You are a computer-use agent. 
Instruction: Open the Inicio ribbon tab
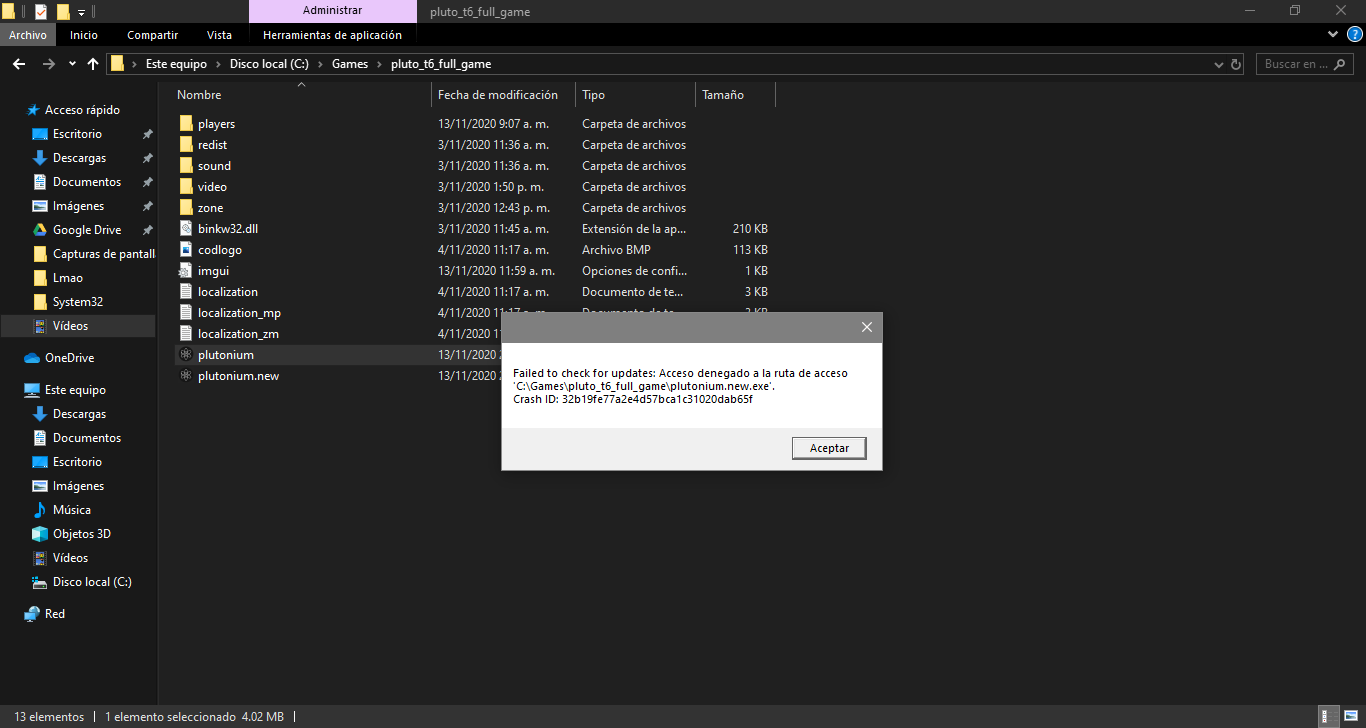tap(84, 35)
